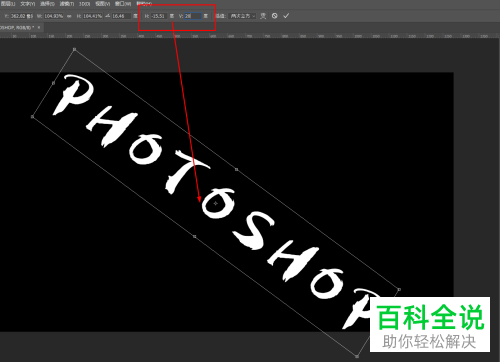Click the W width percentage field
The height and width of the screenshot is (362, 500).
(x=54, y=16)
